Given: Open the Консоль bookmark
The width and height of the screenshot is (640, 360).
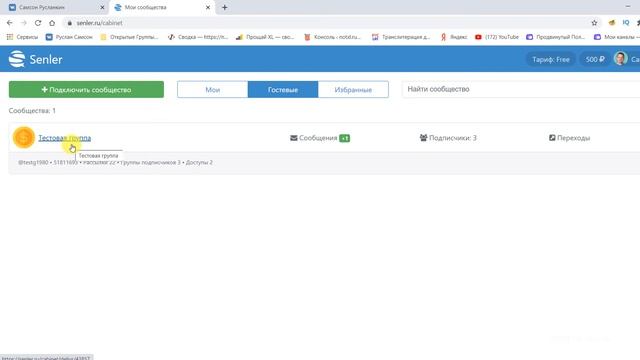Looking at the screenshot, I should point(333,37).
